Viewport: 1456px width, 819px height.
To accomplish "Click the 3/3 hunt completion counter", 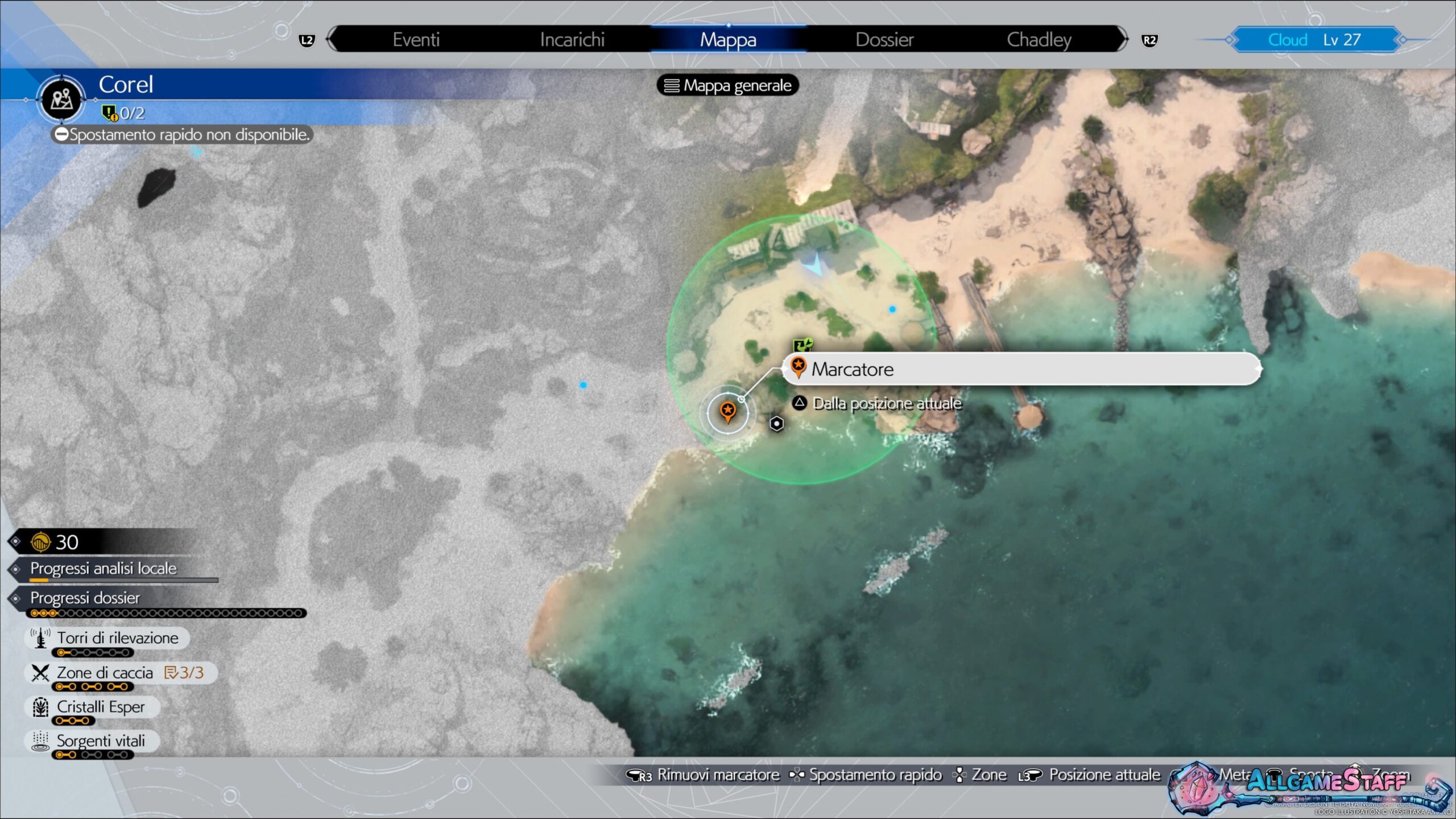I will coord(184,673).
